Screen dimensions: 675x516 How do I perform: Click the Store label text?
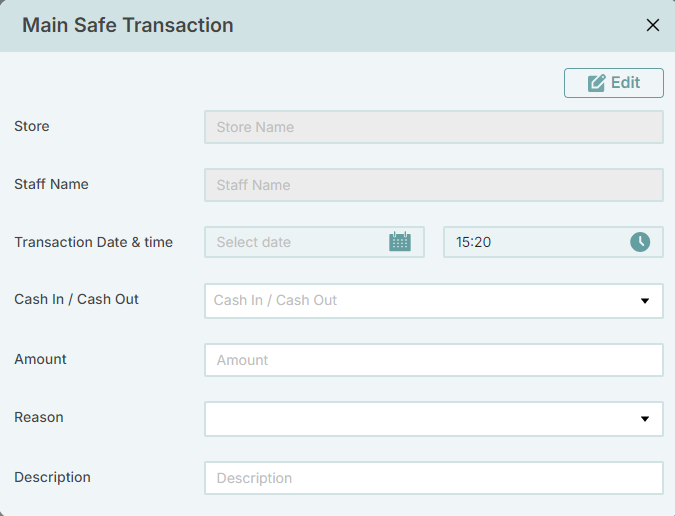[32, 126]
